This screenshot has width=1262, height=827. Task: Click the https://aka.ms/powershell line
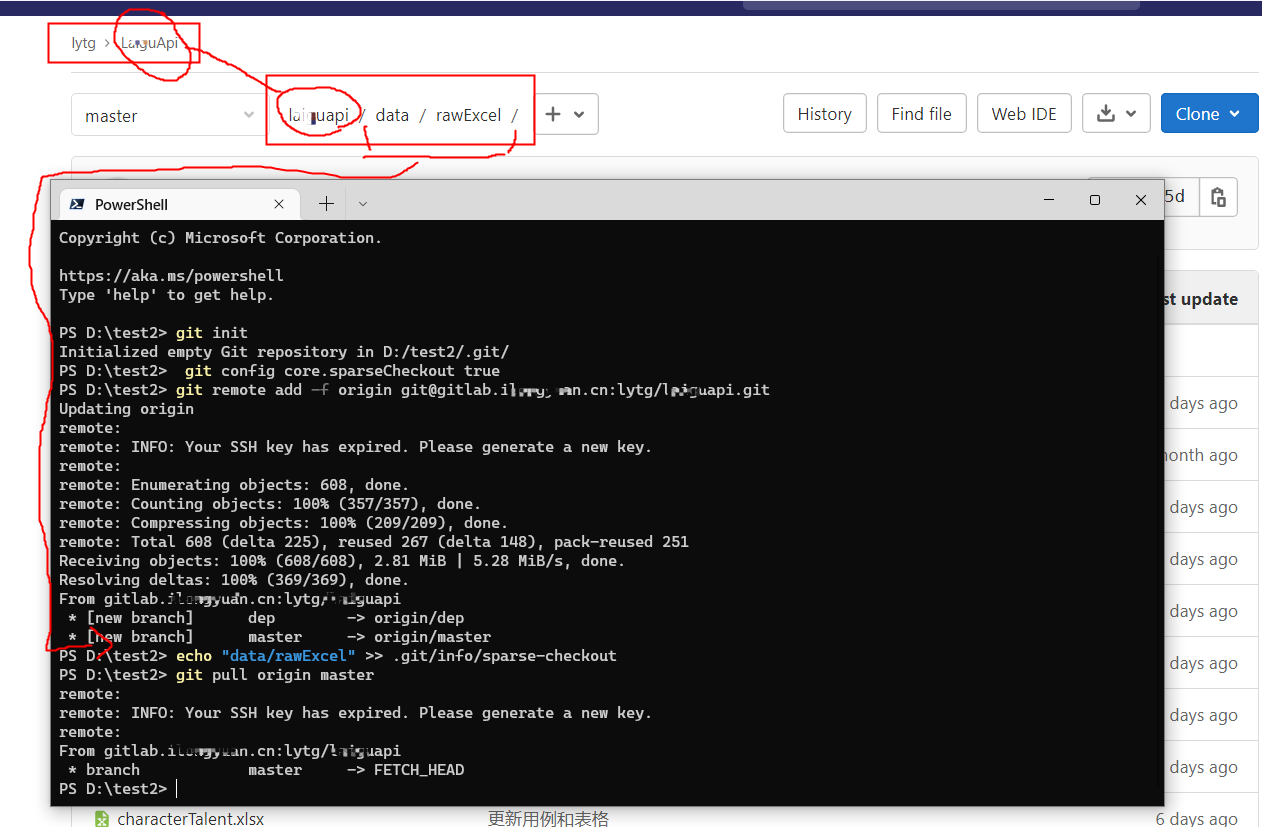tap(171, 276)
